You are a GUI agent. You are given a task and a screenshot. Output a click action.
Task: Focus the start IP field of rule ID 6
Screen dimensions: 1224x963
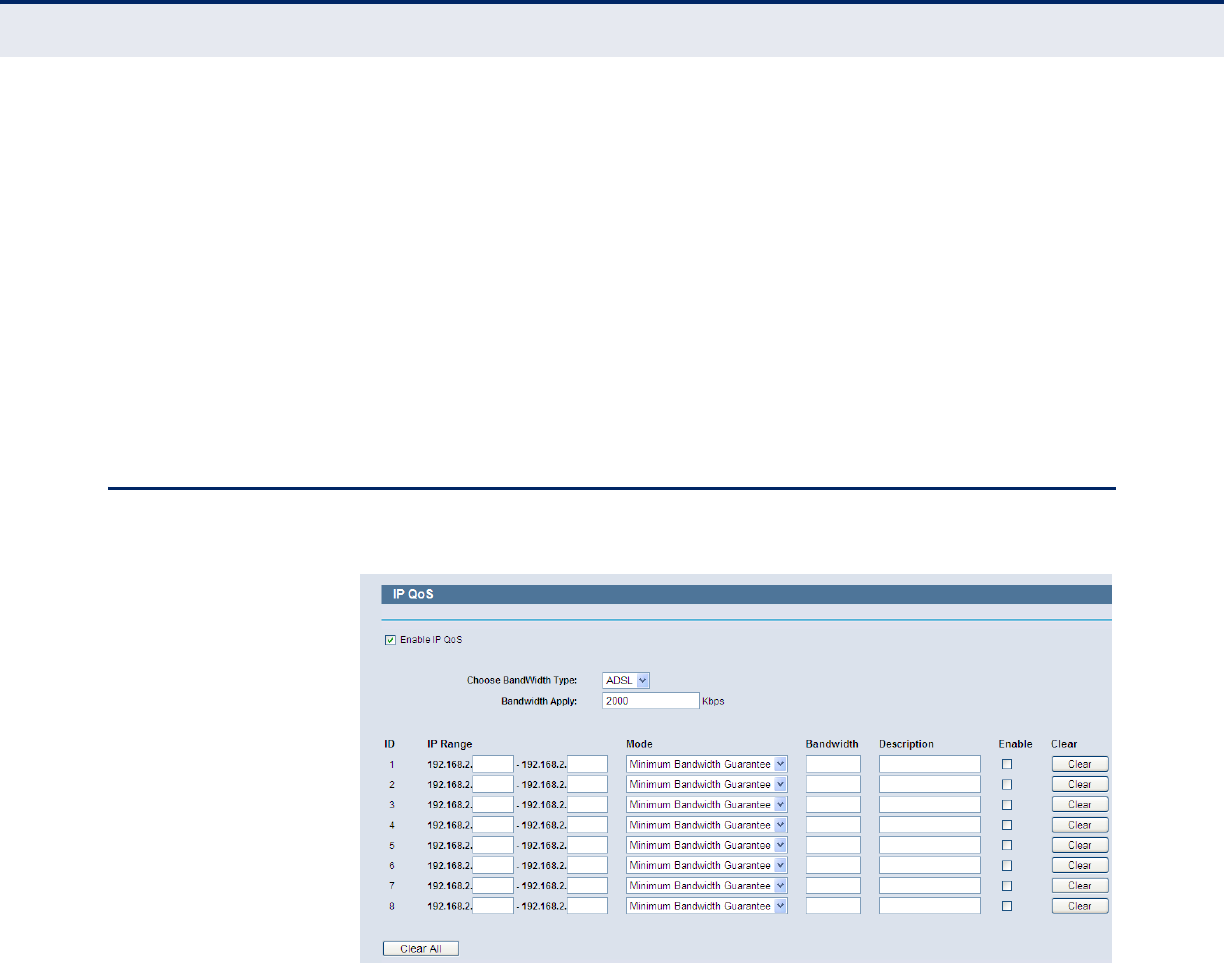(x=493, y=865)
